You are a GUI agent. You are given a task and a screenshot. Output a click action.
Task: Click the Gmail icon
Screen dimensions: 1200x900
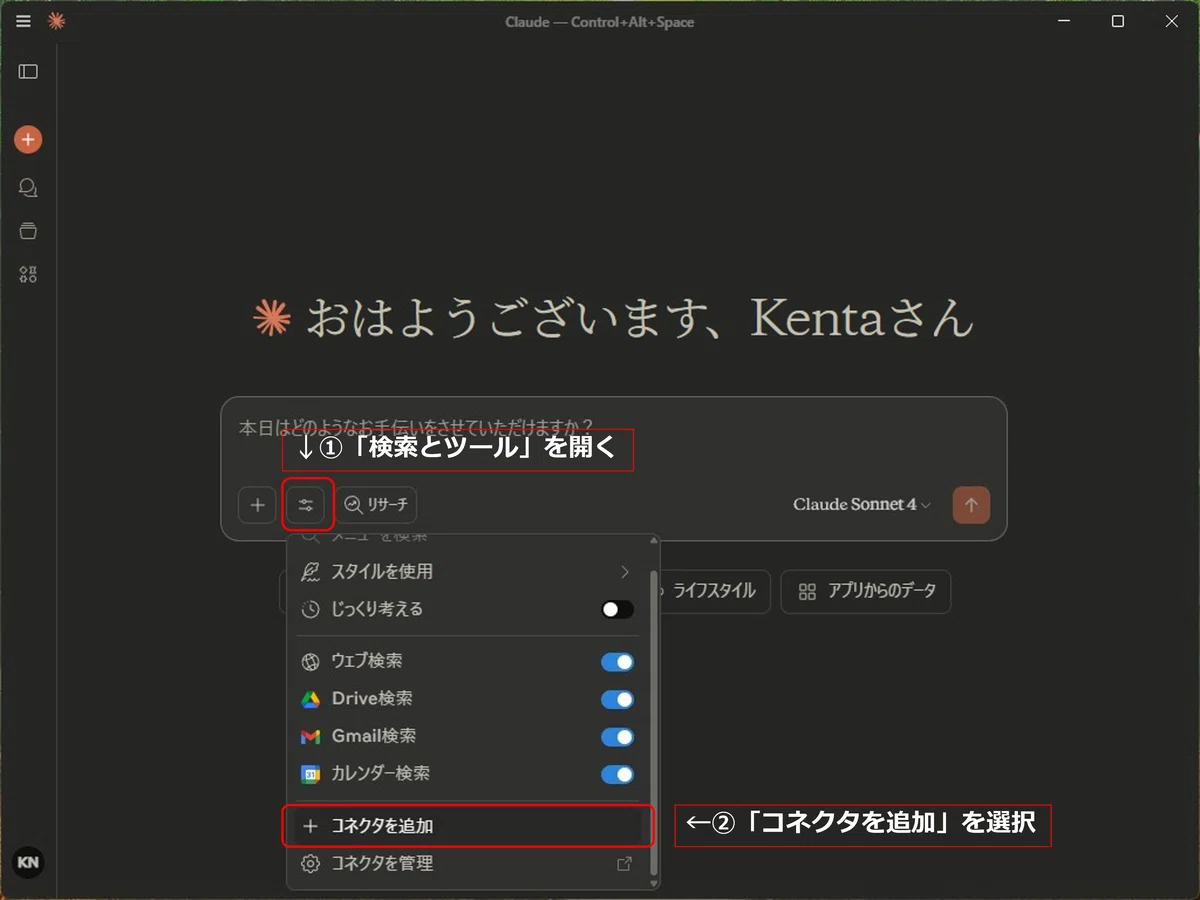click(x=311, y=737)
